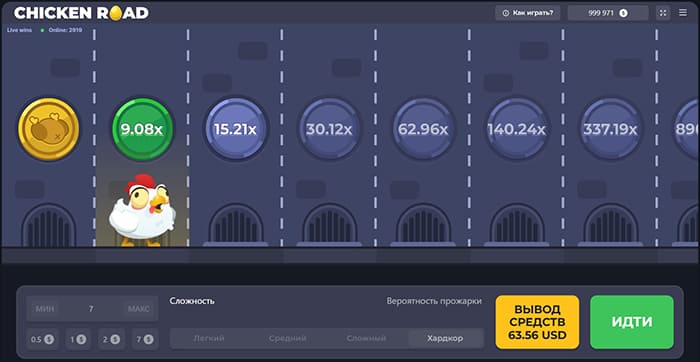
Task: Open the Как играть? help button
Action: coord(527,13)
